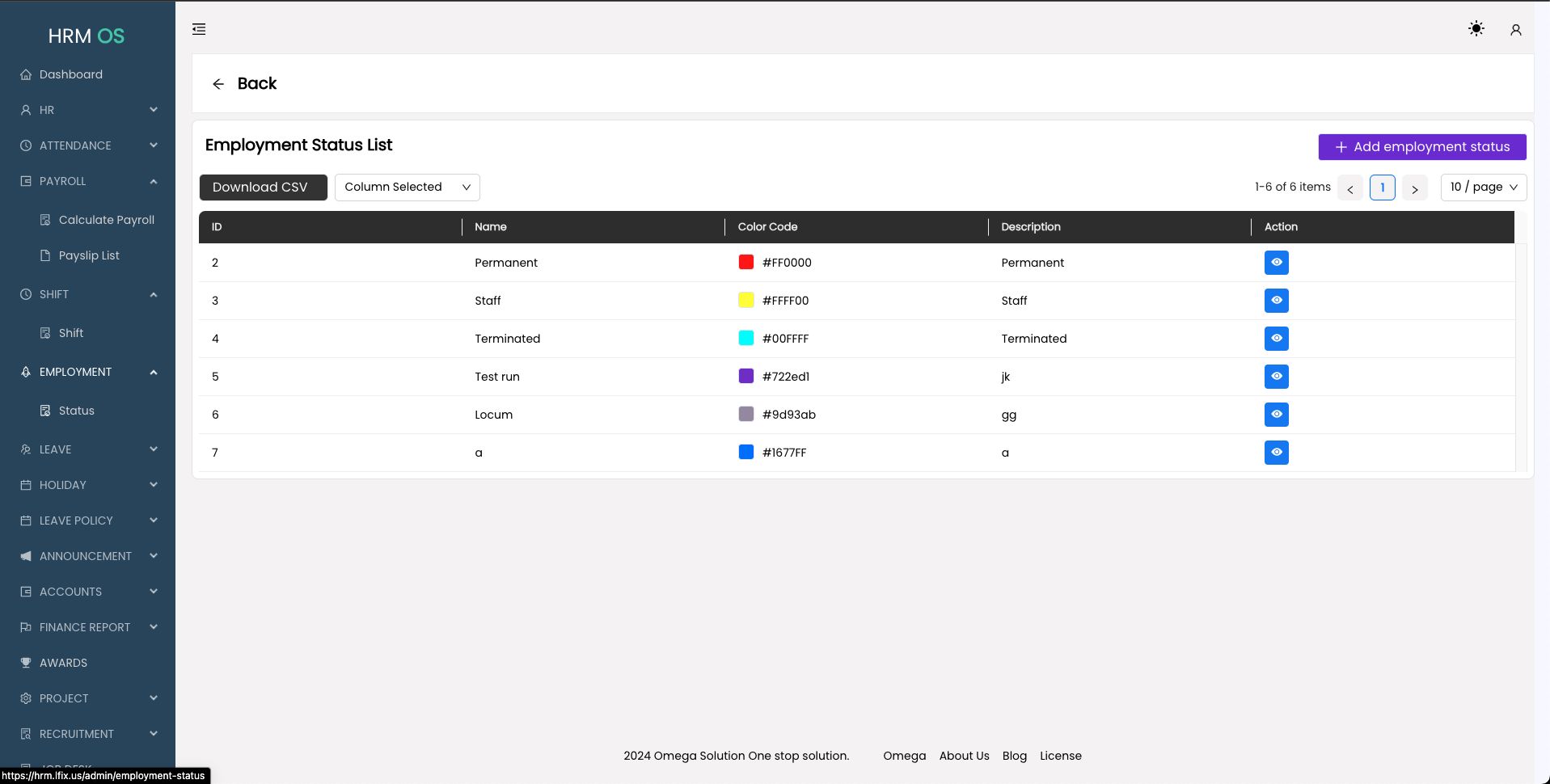This screenshot has width=1550, height=784.
Task: Click the back arrow icon
Action: 218,84
